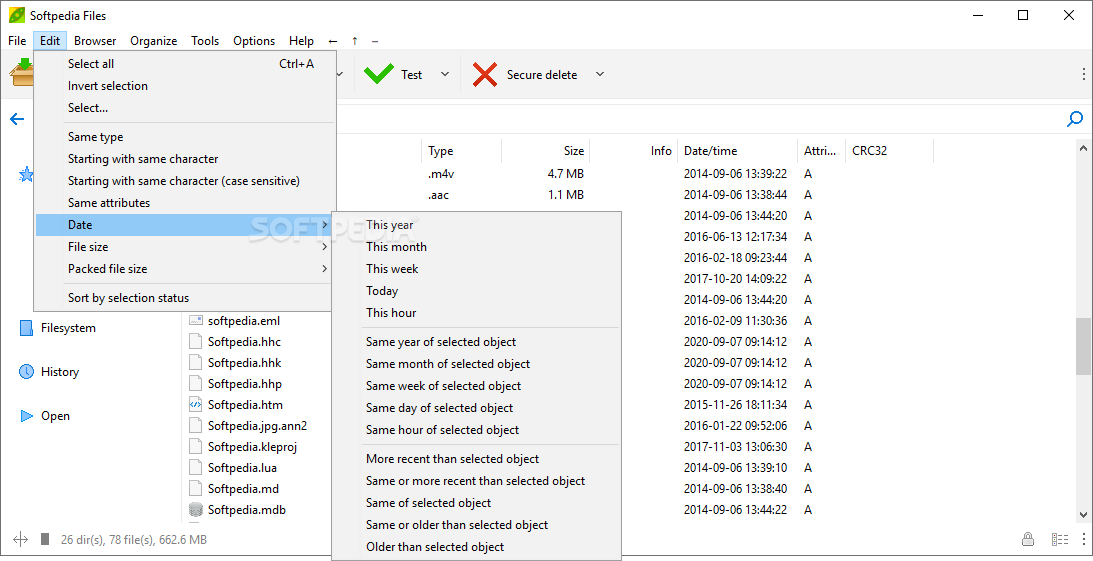Click the Size column header
This screenshot has width=1093, height=561.
(546, 151)
